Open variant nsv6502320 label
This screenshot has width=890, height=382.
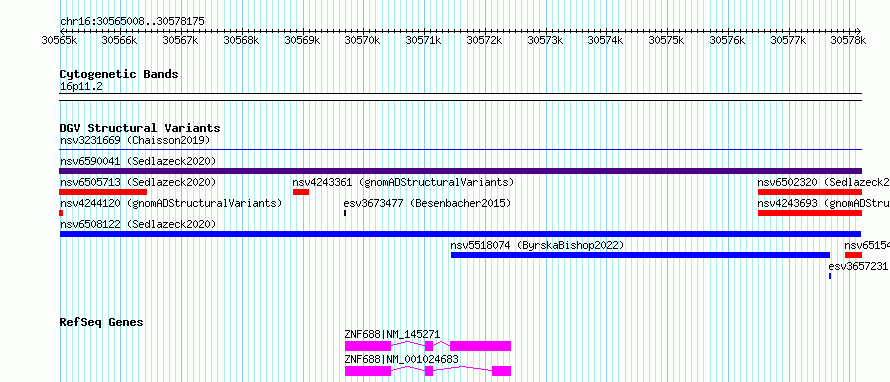tap(824, 182)
